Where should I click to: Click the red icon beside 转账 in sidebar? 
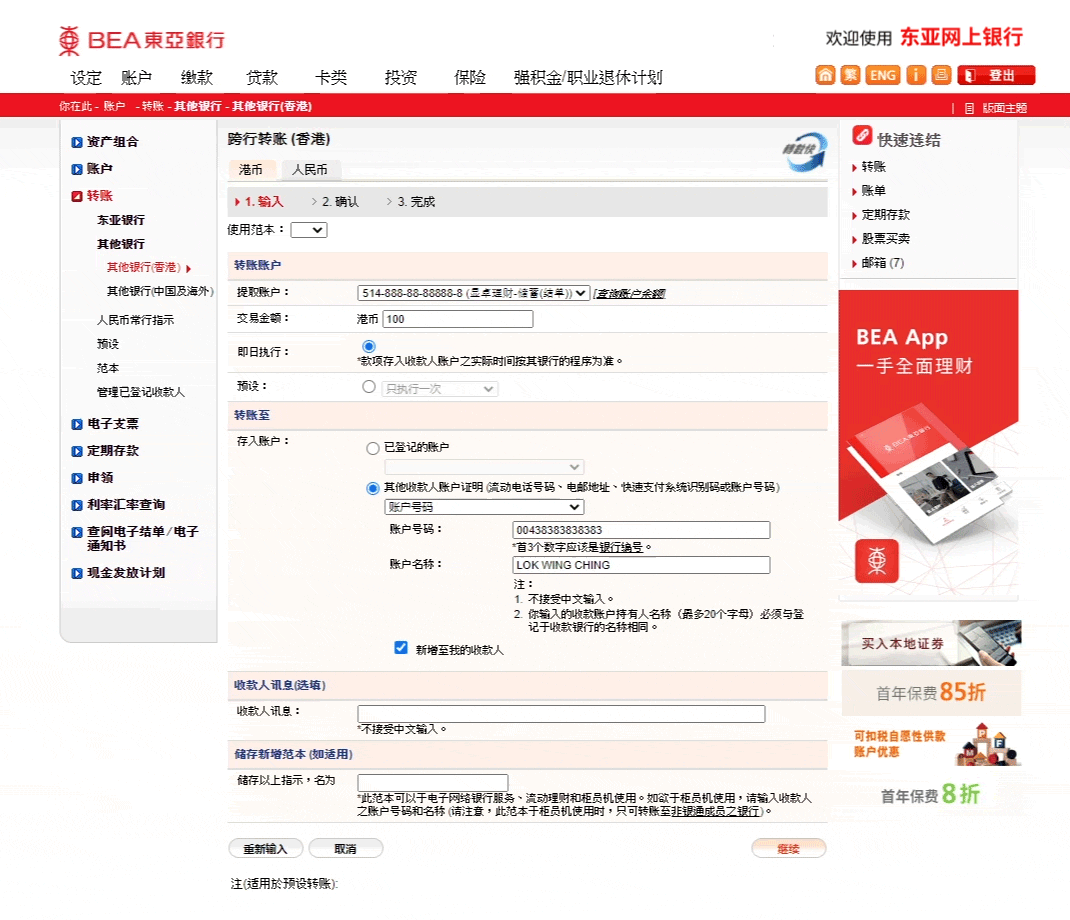click(x=77, y=197)
